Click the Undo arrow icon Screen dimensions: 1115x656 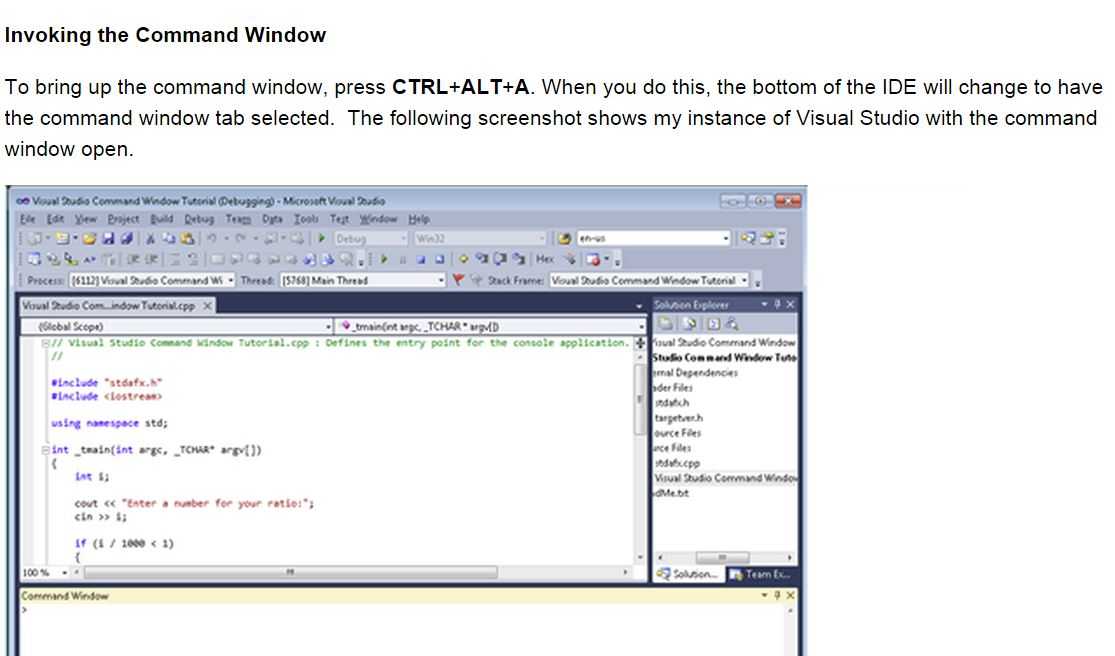click(211, 239)
